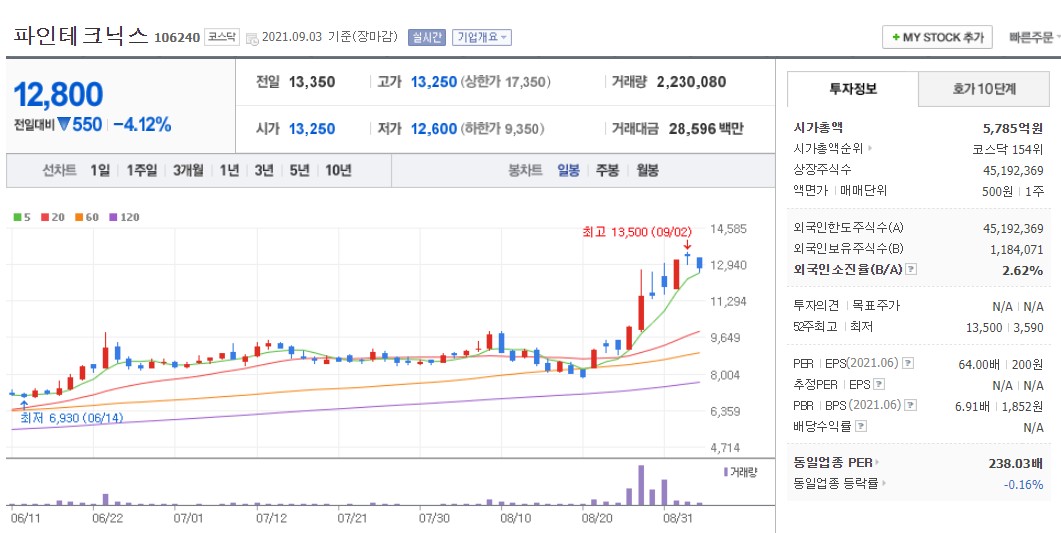Switch to the 투자정보 tab
The height and width of the screenshot is (533, 1061).
point(853,89)
